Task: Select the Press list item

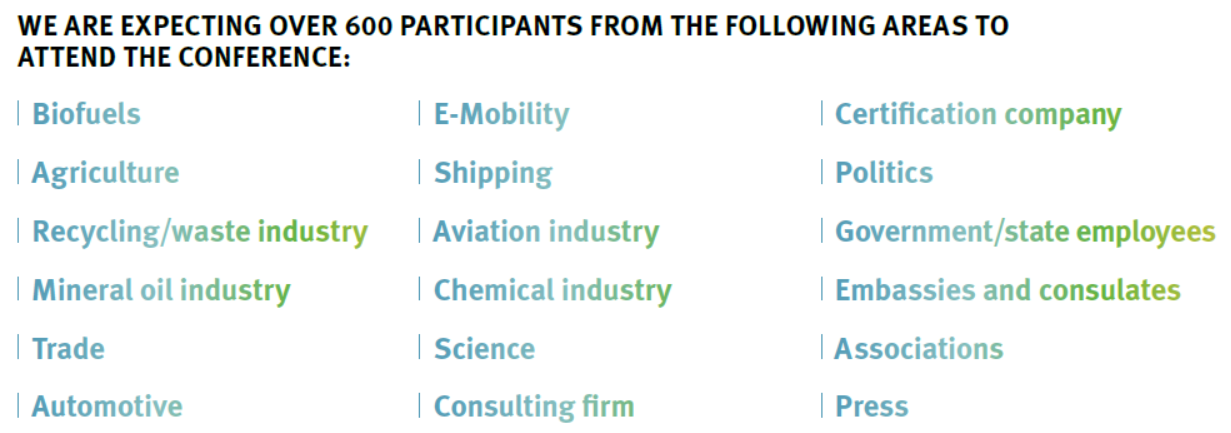Action: coord(872,407)
